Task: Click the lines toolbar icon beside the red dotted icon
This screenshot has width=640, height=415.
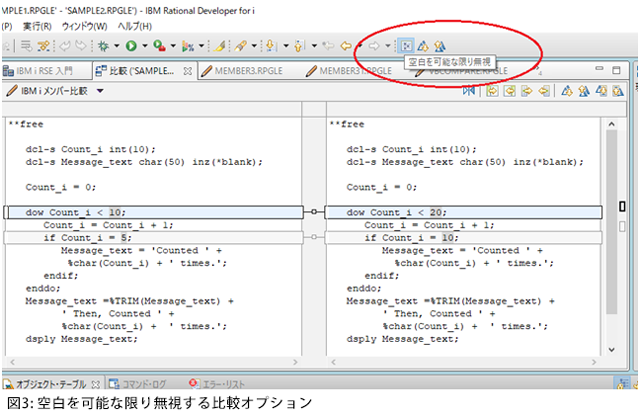Action: 27,46
